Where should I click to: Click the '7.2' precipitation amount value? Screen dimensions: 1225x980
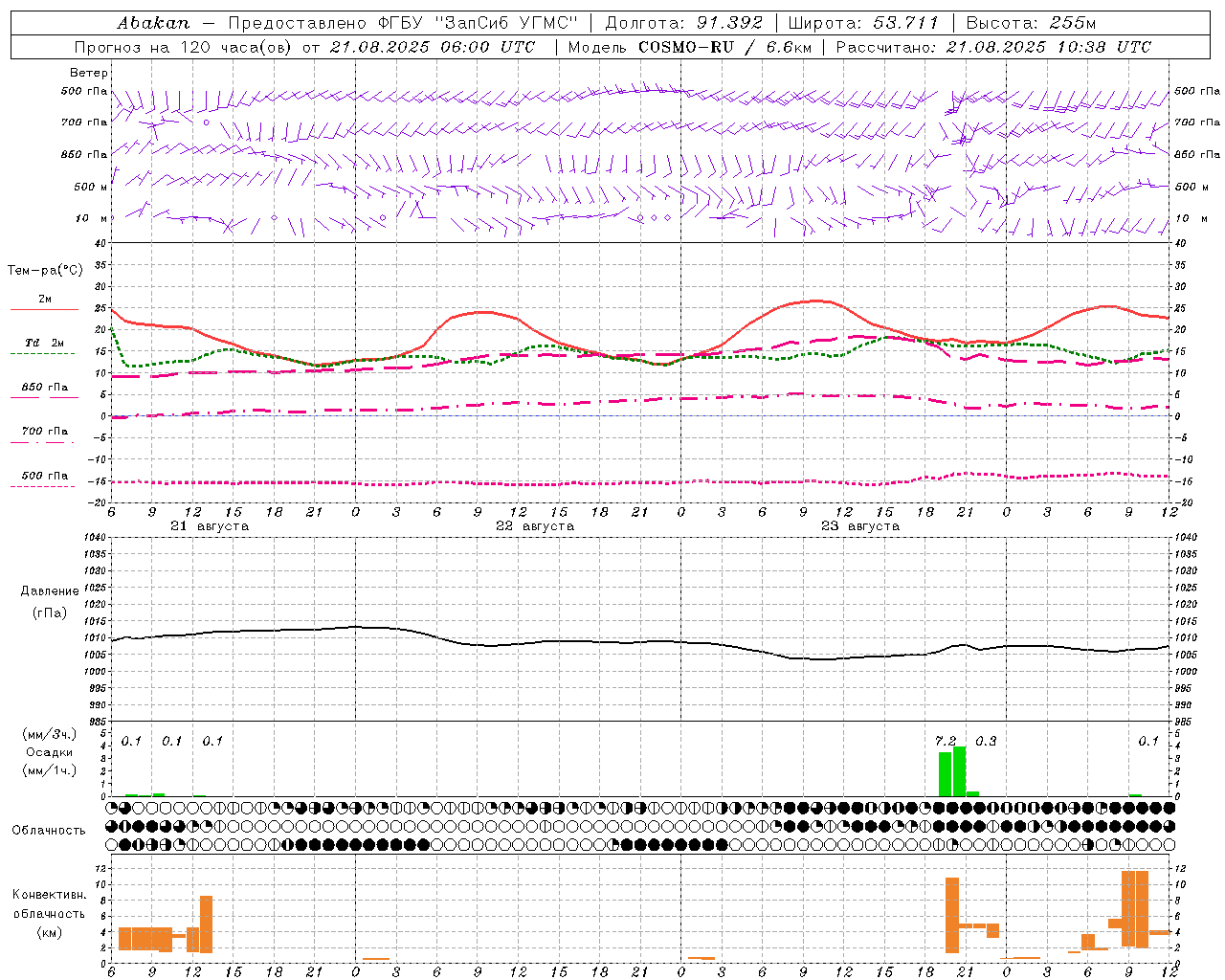946,741
